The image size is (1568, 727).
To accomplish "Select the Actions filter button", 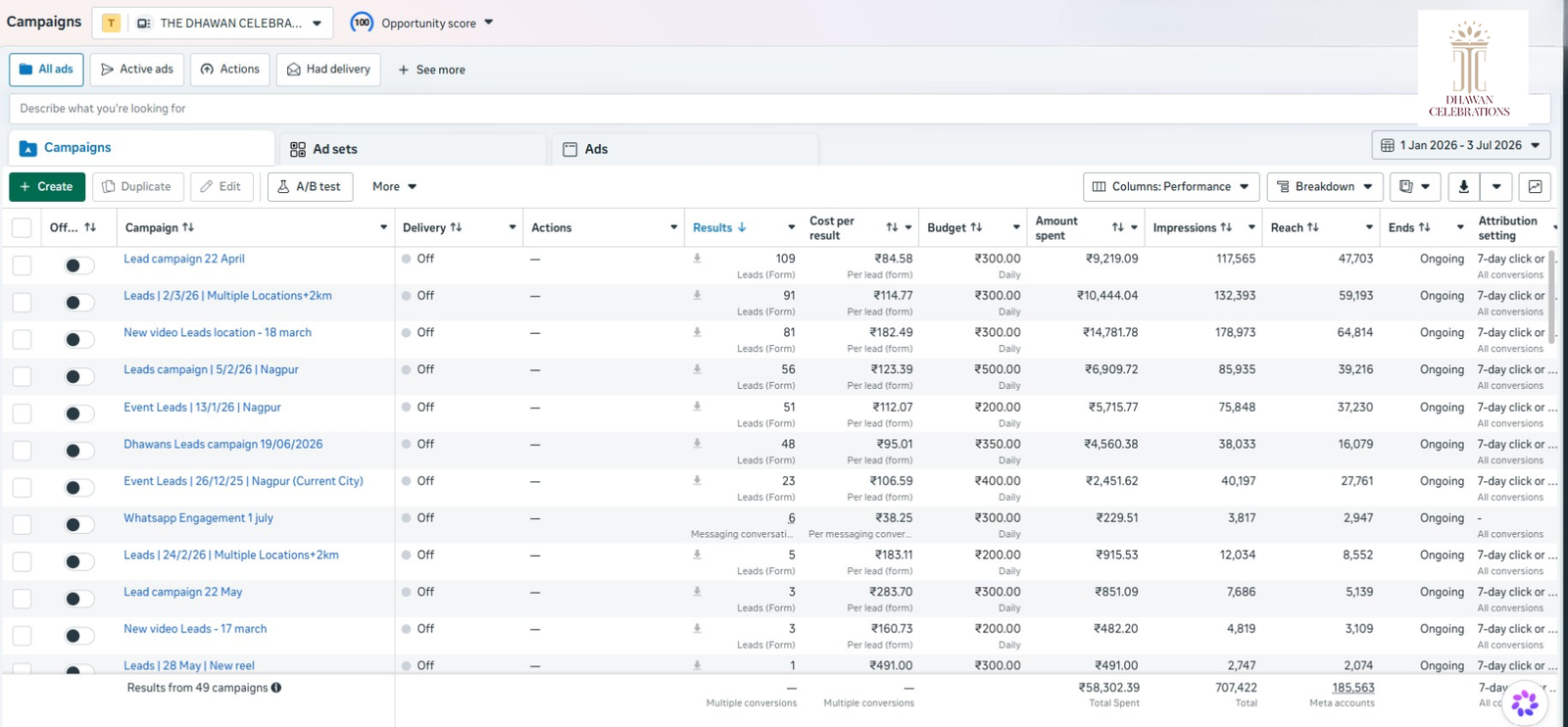I will coord(230,70).
